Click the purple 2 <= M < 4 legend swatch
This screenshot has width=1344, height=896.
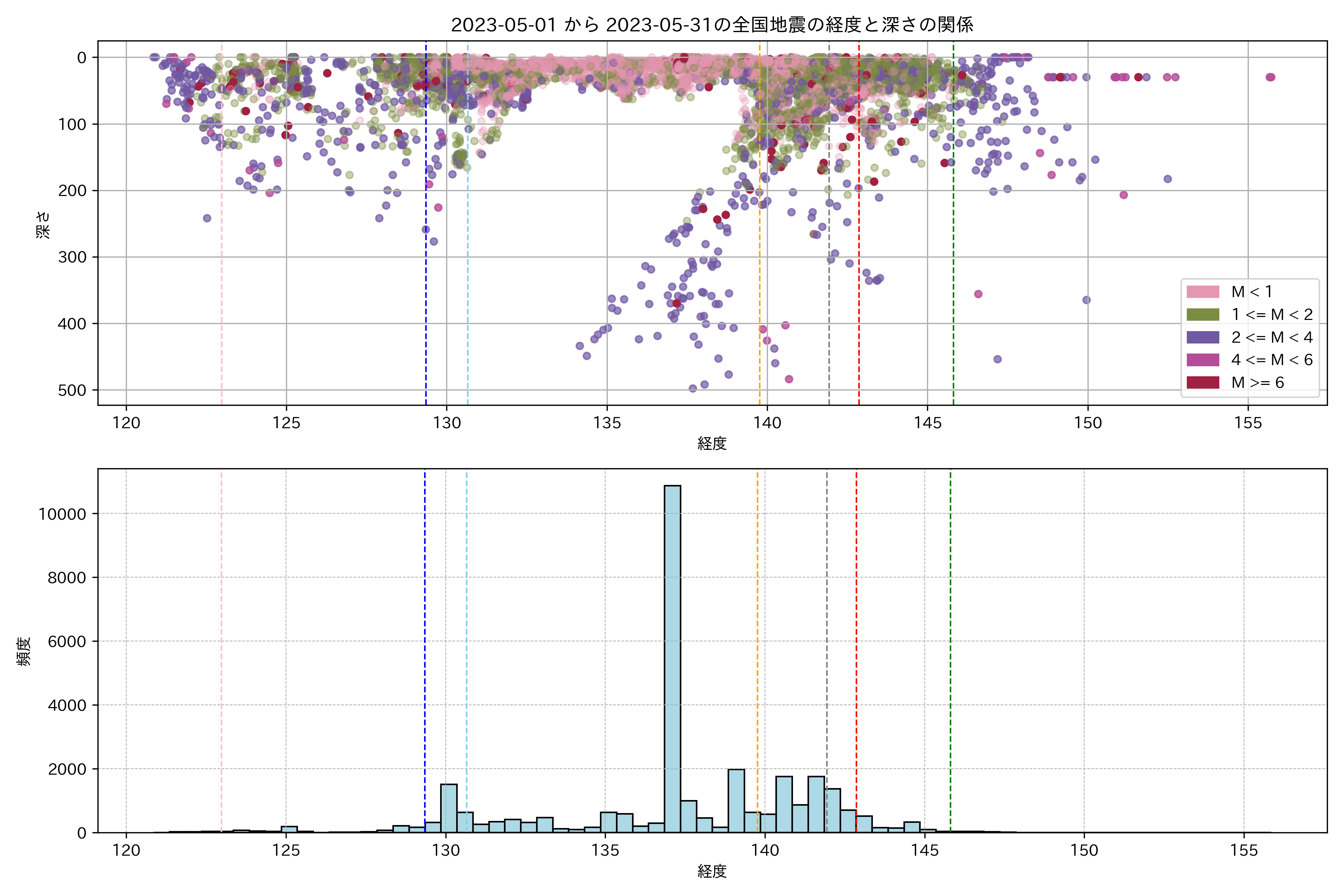pos(1202,337)
